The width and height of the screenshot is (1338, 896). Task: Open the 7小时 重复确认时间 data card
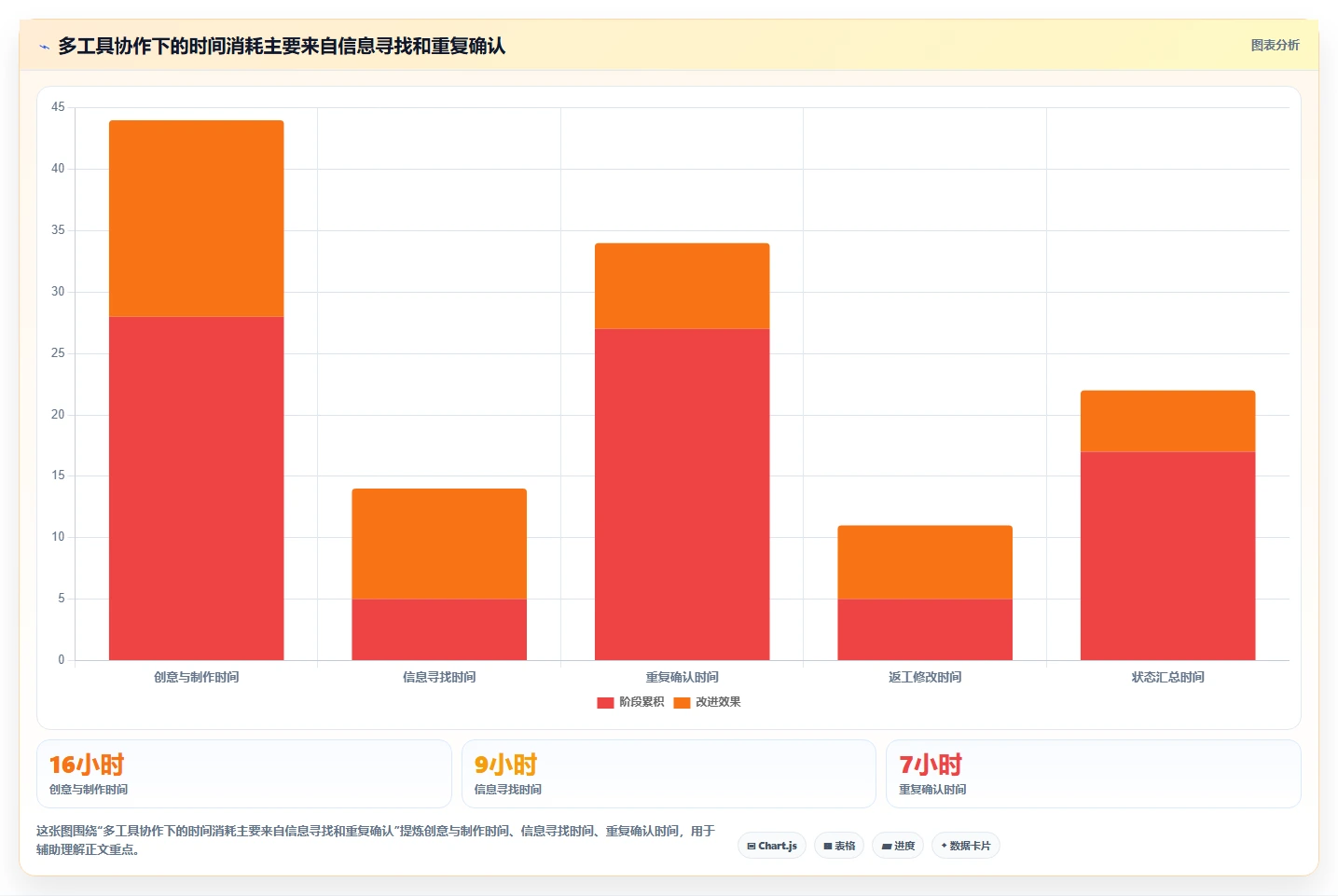[1093, 774]
